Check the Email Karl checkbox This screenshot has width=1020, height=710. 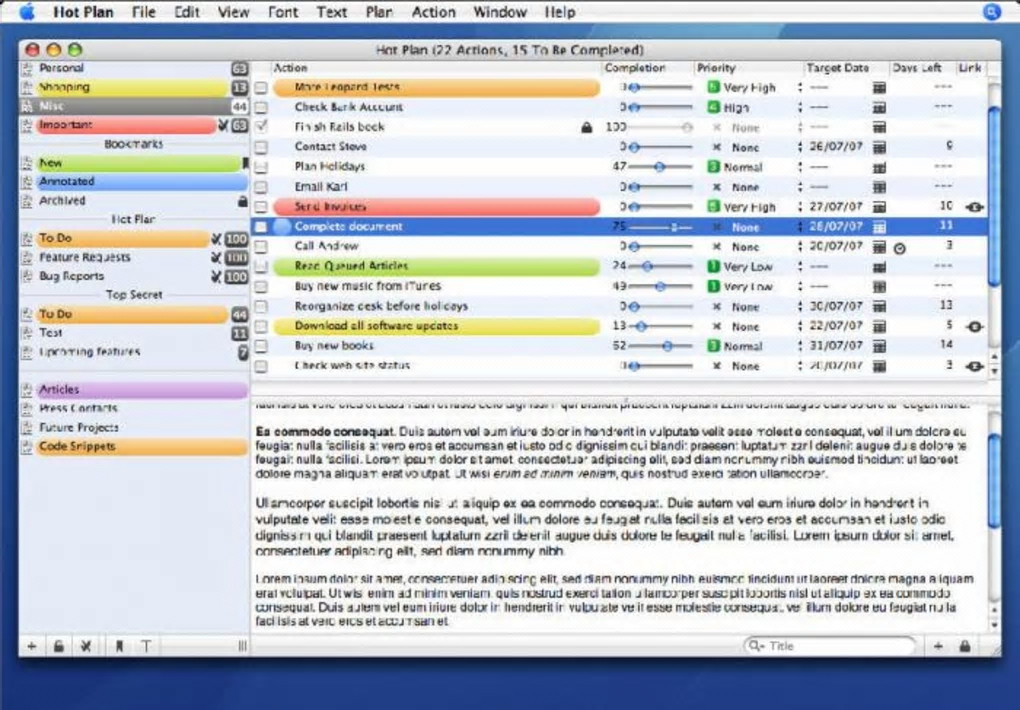pos(261,187)
